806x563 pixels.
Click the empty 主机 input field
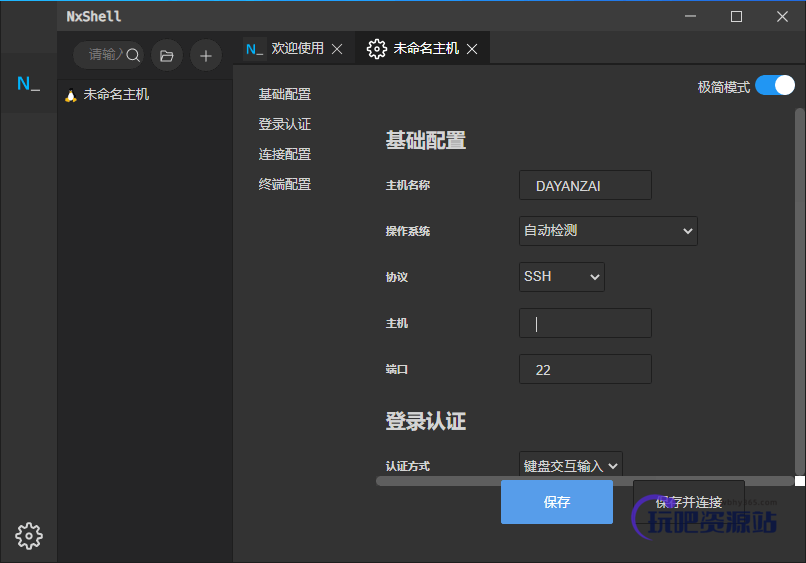click(x=585, y=323)
